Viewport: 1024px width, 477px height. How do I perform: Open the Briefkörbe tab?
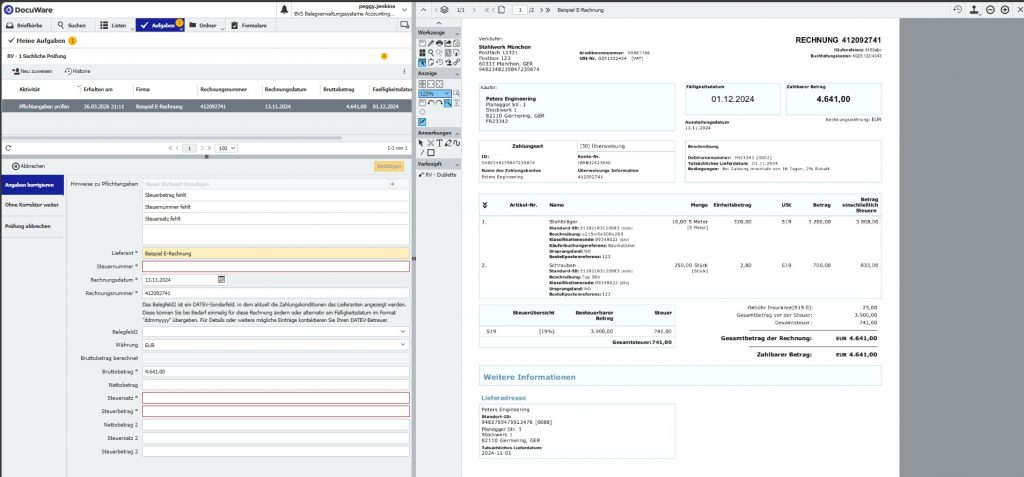[x=26, y=25]
